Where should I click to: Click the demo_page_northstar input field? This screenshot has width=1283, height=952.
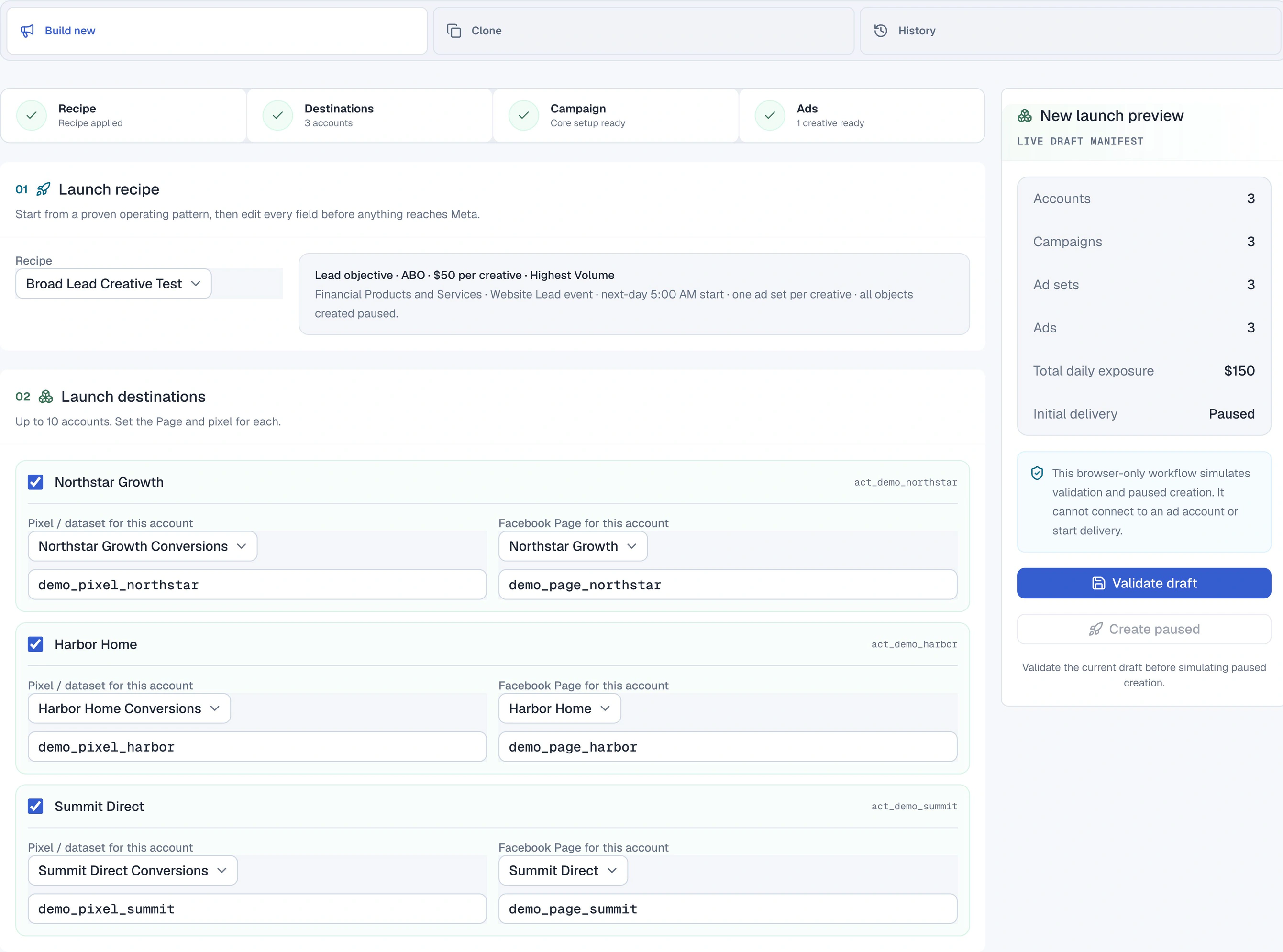pos(728,585)
